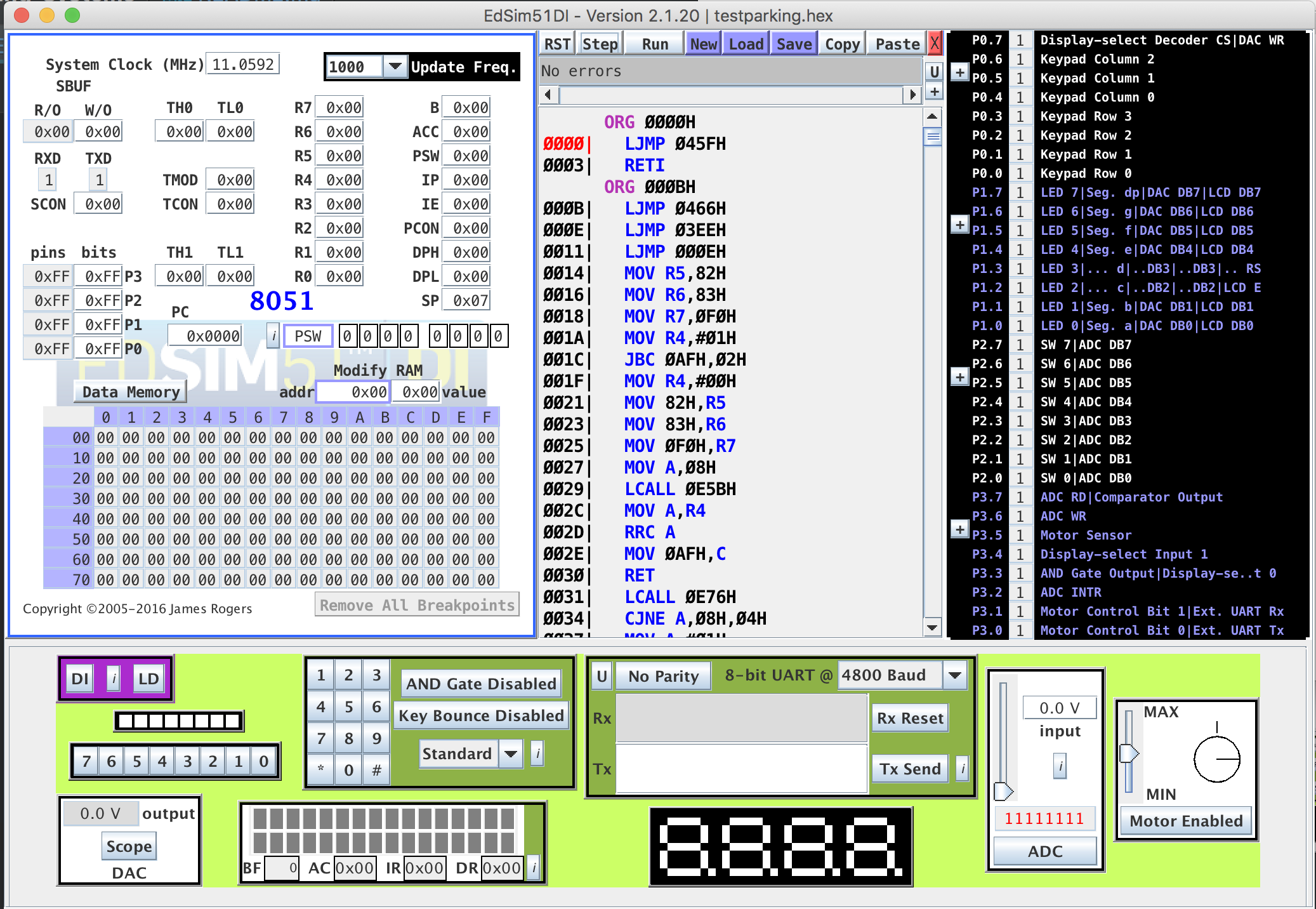Click the U button above assembly scrollbar
The height and width of the screenshot is (909, 1316).
pyautogui.click(x=934, y=72)
